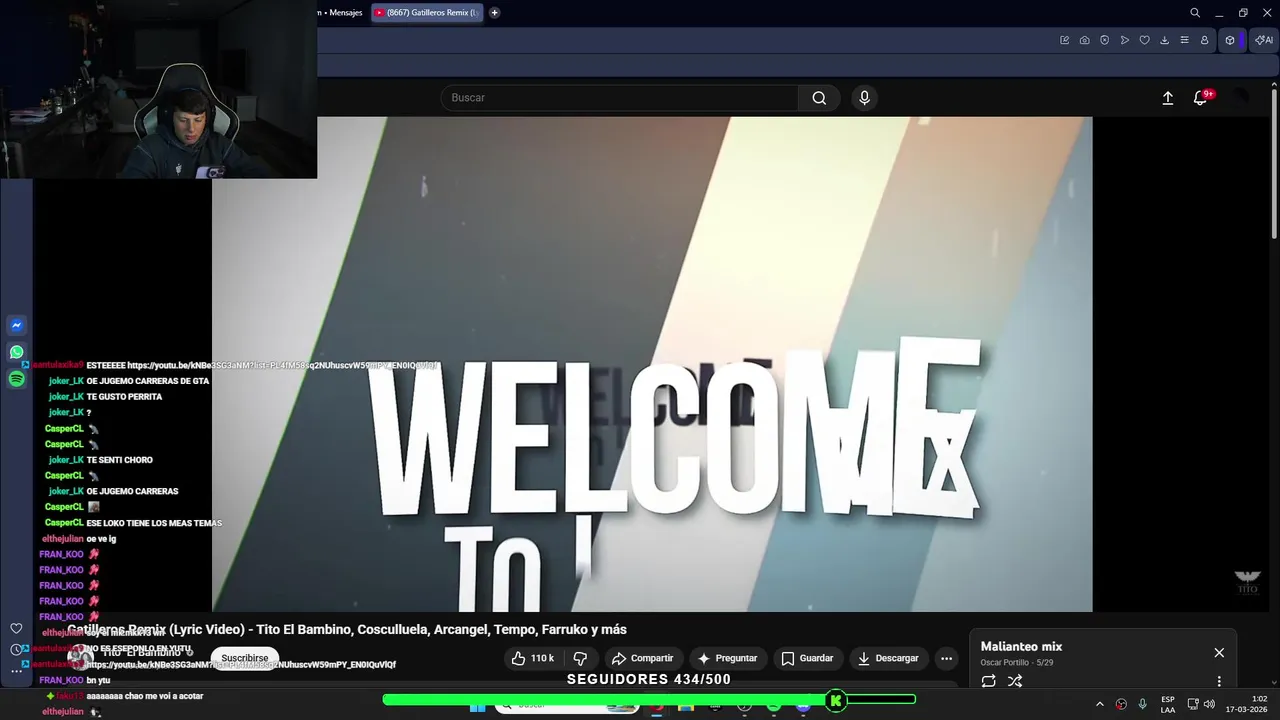Click youtu.be link from antulaxika9 message
1280x720 pixels.
(282, 365)
